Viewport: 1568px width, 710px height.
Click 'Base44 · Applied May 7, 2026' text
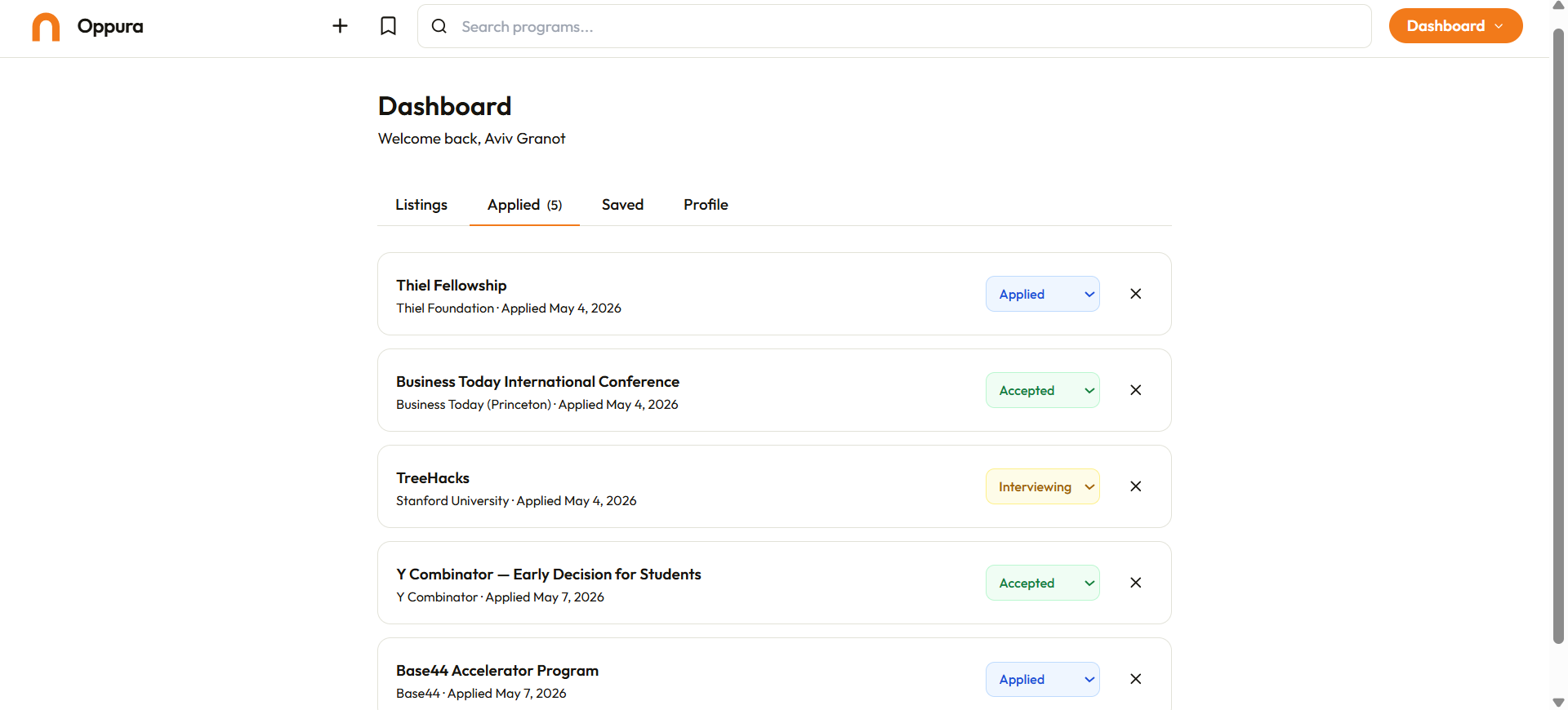pos(481,694)
